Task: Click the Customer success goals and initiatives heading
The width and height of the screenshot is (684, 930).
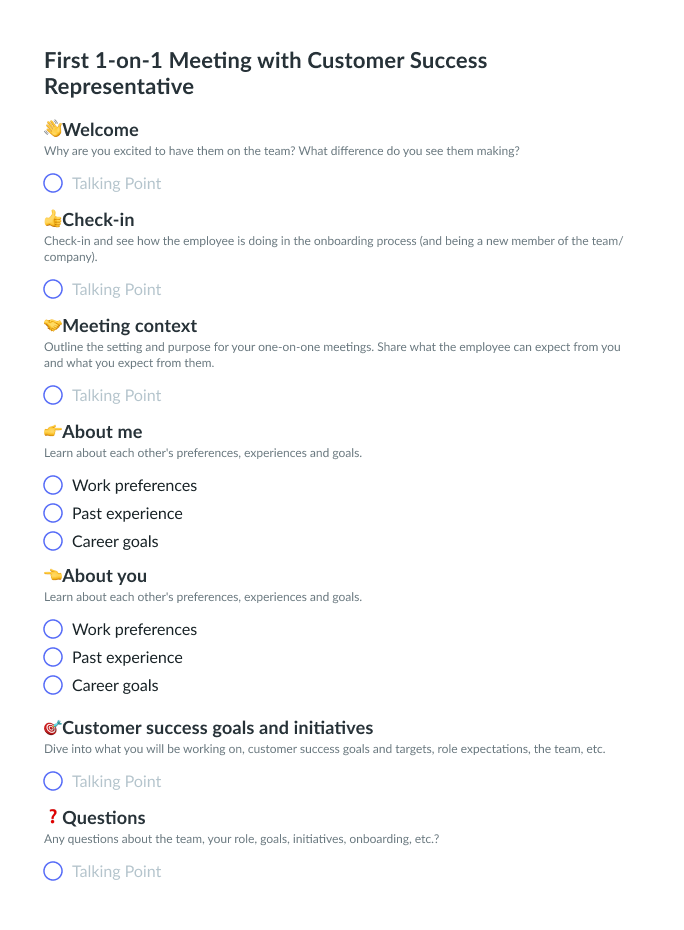Action: [218, 727]
